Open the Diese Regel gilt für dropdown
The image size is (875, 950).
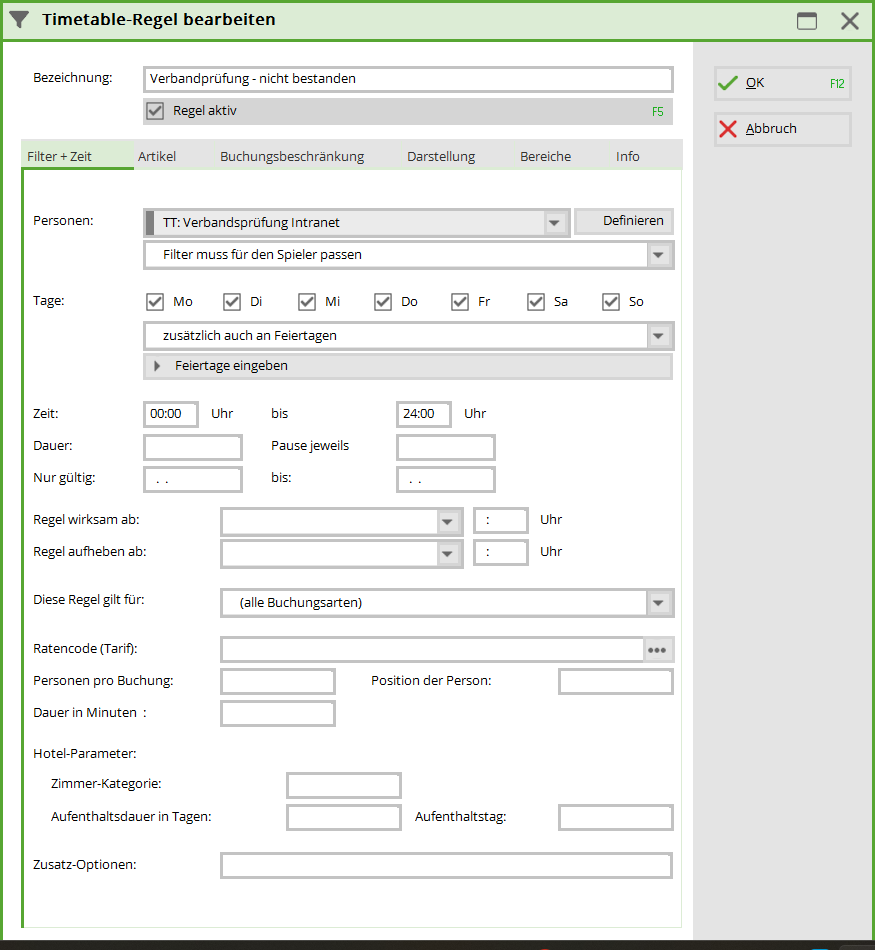click(x=657, y=603)
